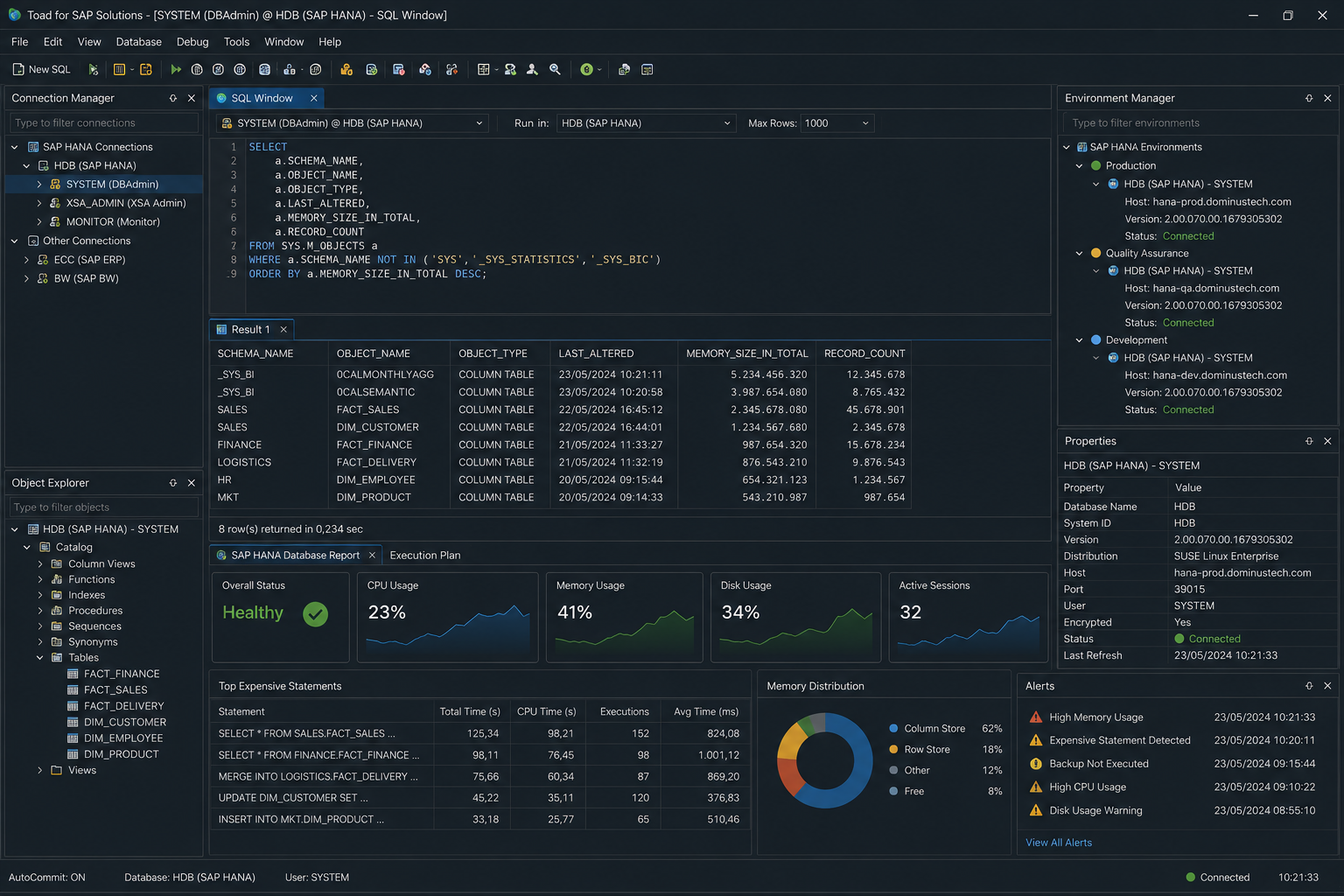
Task: Click the yellow padlock icon in the toolbar
Action: coord(346,69)
